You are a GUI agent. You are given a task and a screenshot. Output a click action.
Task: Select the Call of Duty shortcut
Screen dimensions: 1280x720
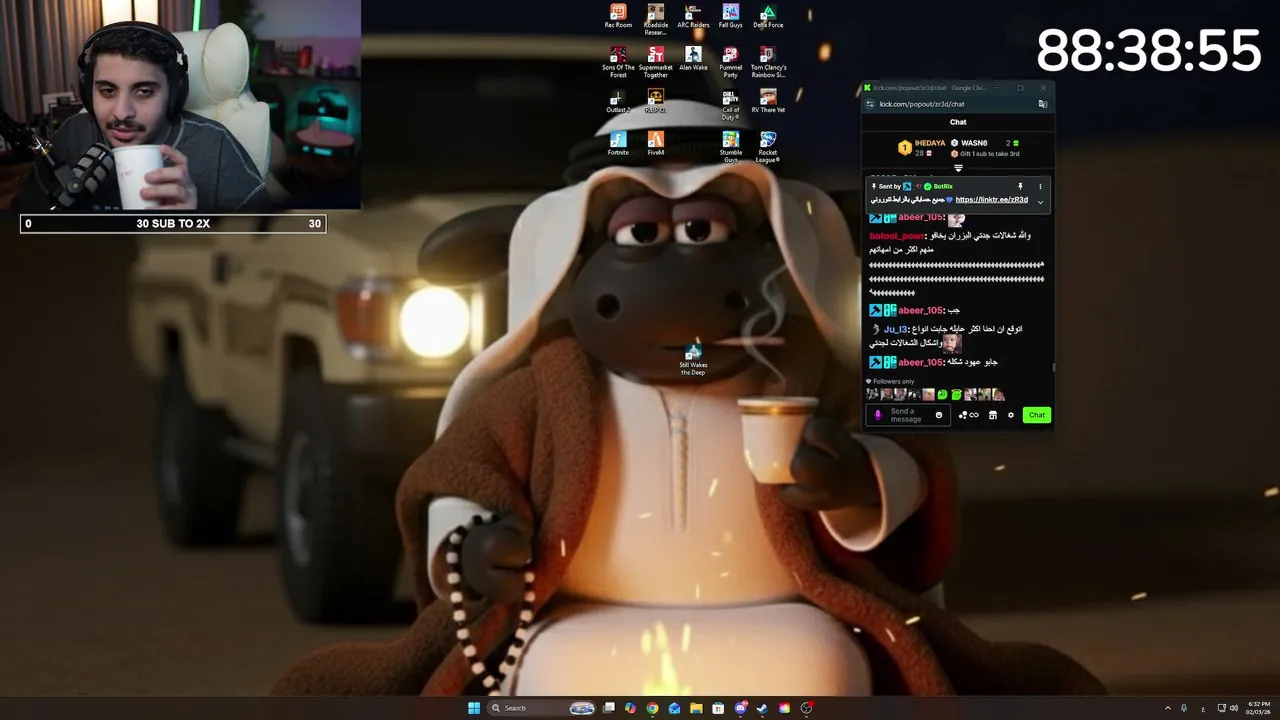coord(731,104)
